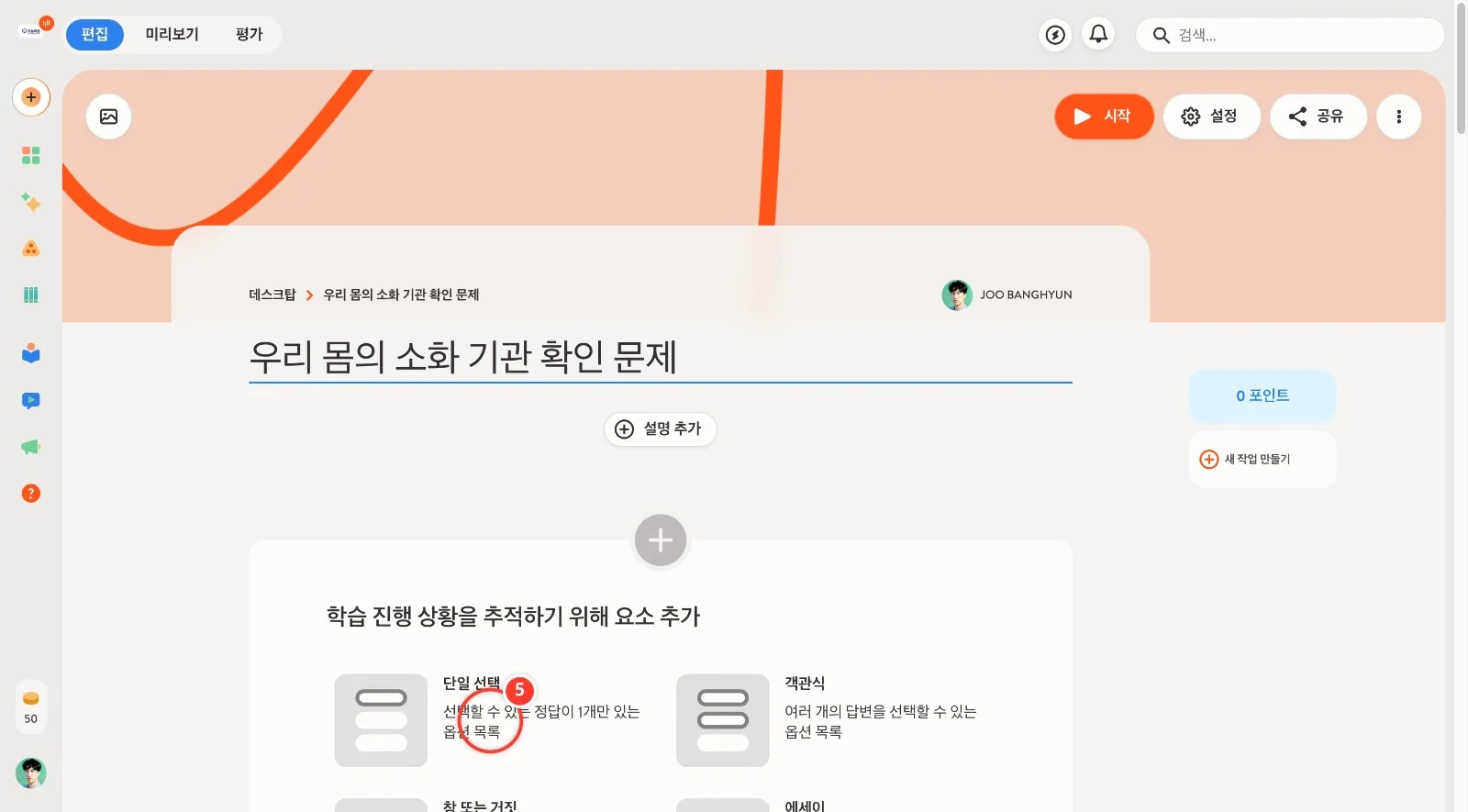Open the notifications bell
This screenshot has width=1468, height=812.
[1098, 35]
